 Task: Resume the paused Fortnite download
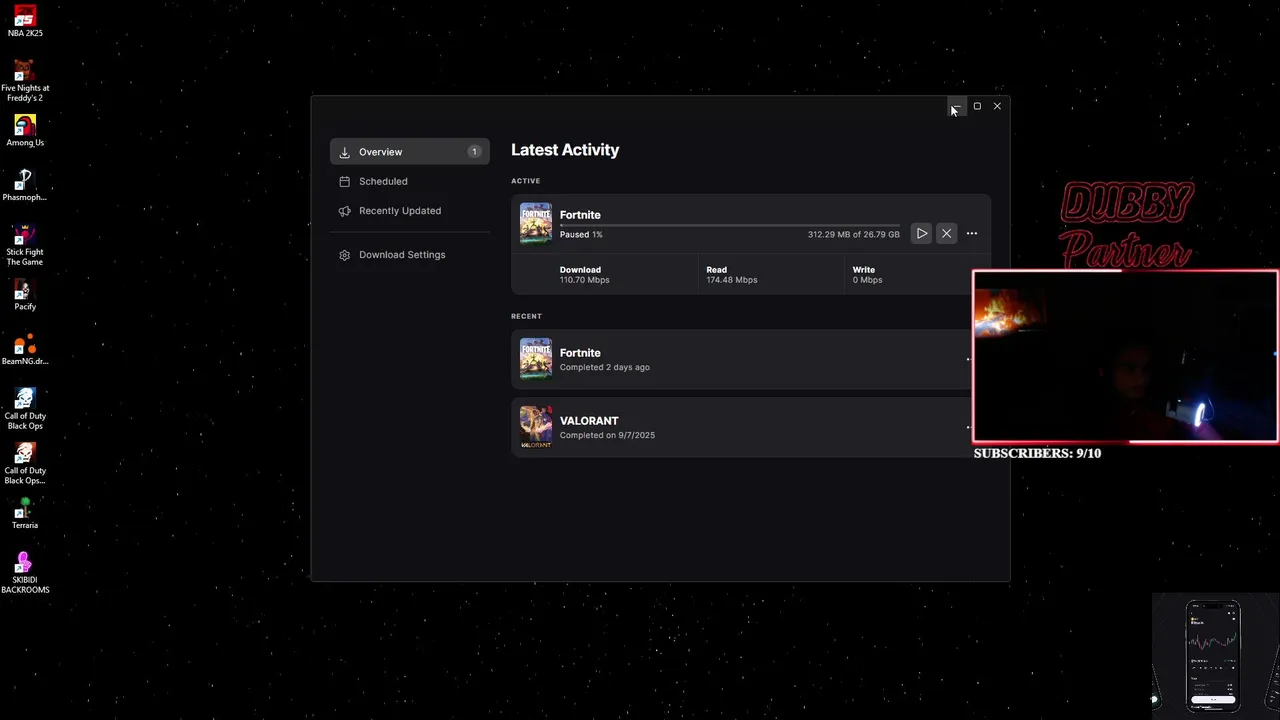pyautogui.click(x=922, y=234)
